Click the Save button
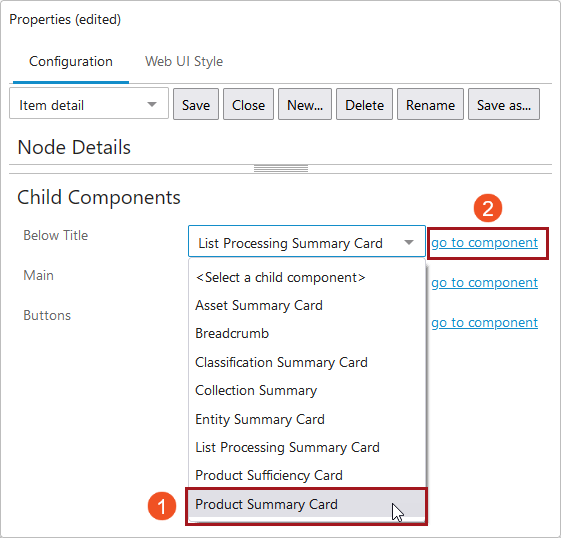Screen dimensions: 561x538 (x=196, y=104)
